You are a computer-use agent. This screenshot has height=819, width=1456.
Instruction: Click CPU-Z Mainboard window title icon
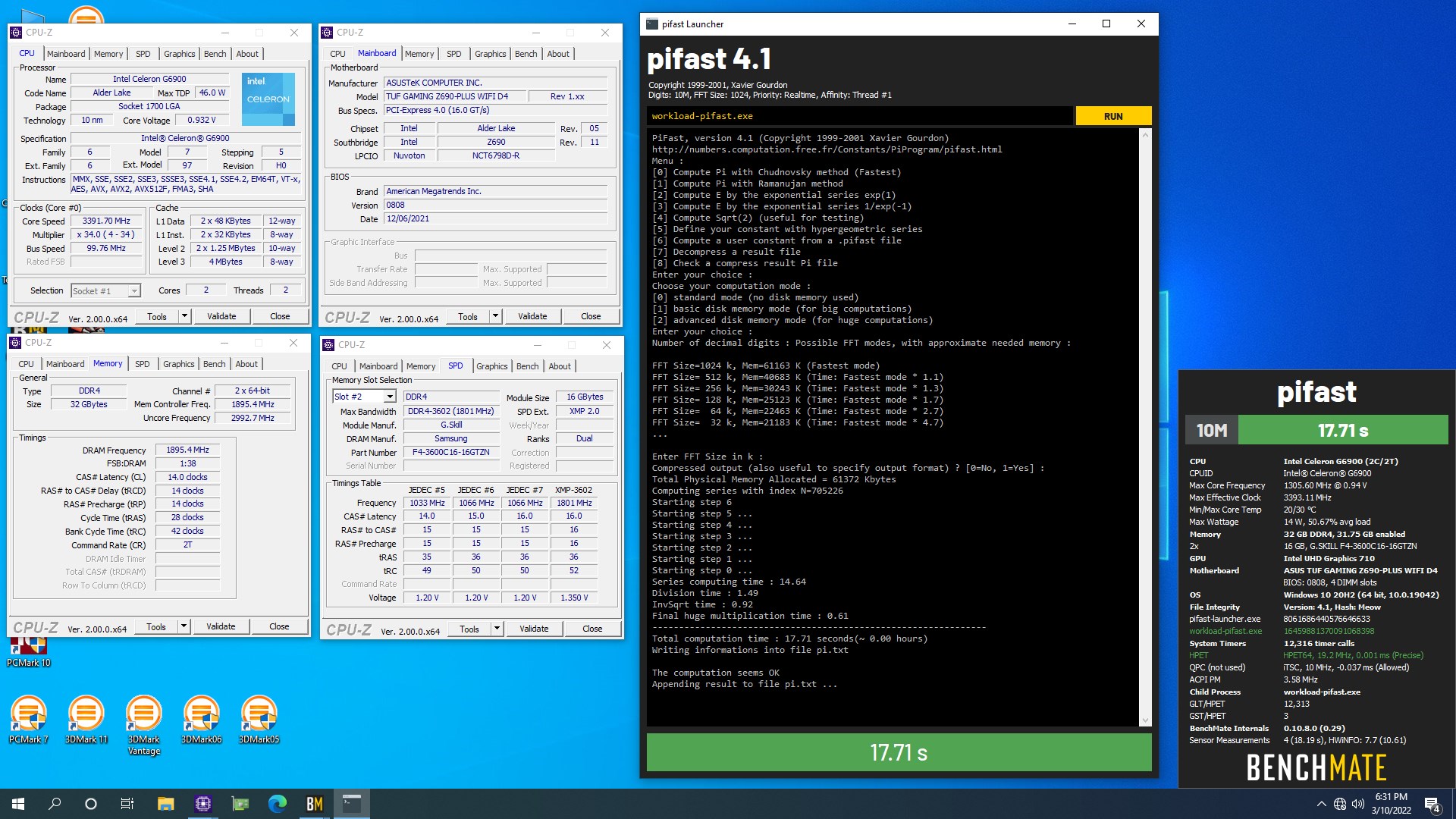327,33
